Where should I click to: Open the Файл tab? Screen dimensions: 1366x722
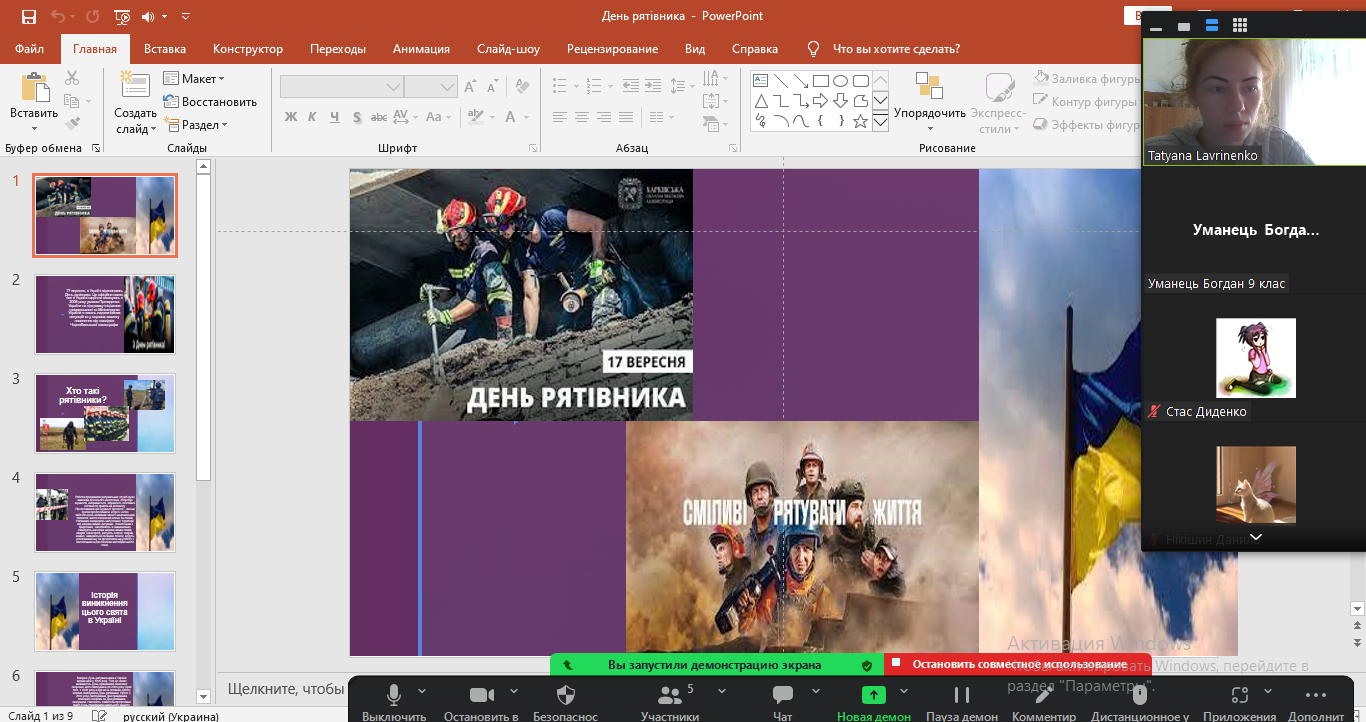click(x=30, y=49)
